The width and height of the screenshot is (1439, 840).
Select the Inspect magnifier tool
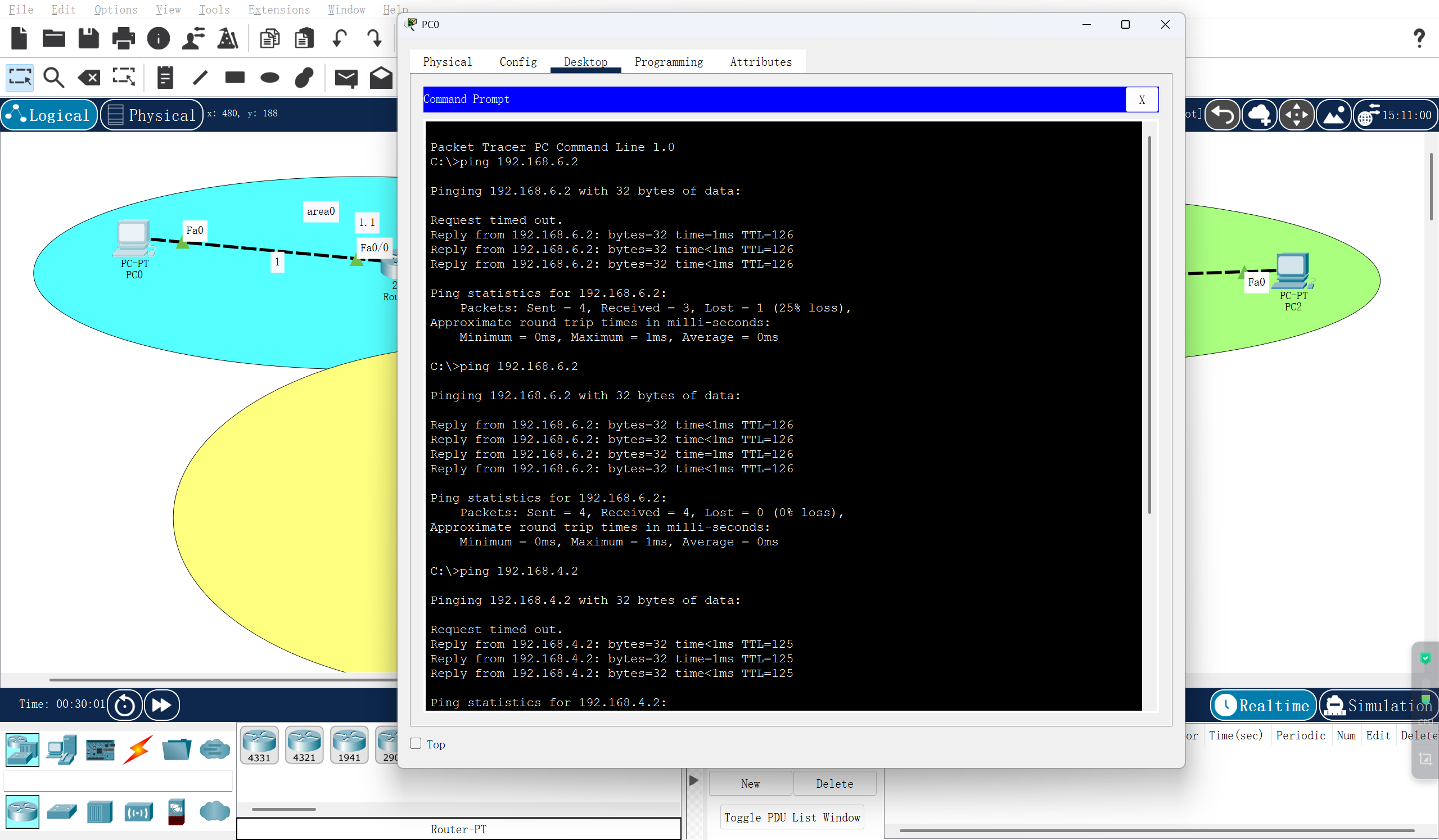pos(53,77)
